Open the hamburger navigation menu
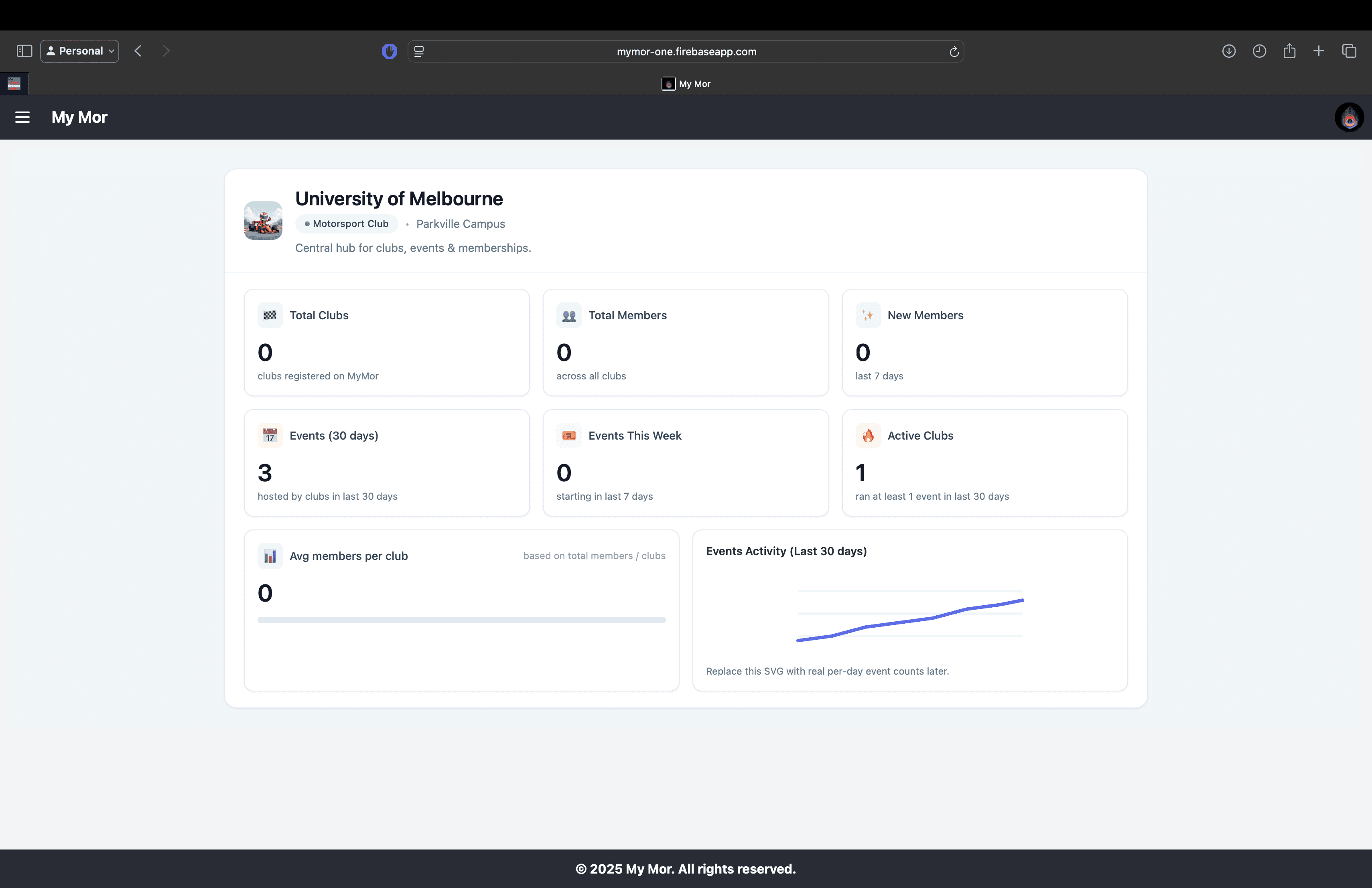The height and width of the screenshot is (888, 1372). click(22, 118)
